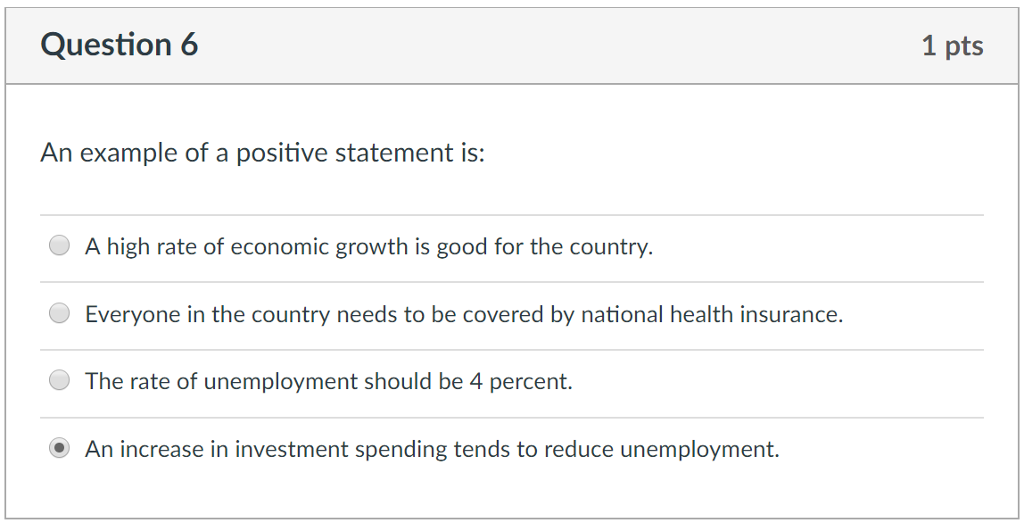Select the economic growth answer radio button
The height and width of the screenshot is (523, 1024).
click(x=60, y=246)
